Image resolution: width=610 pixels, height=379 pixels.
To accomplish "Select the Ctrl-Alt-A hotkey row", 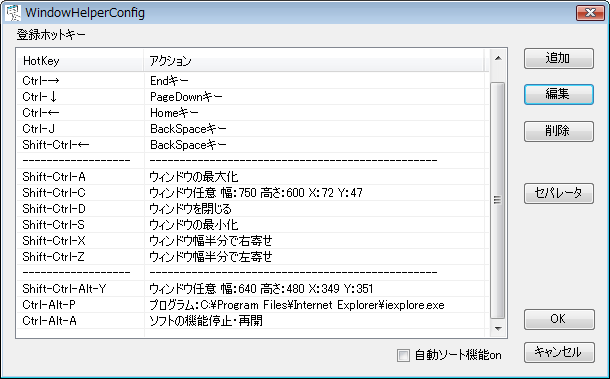I will [252, 321].
